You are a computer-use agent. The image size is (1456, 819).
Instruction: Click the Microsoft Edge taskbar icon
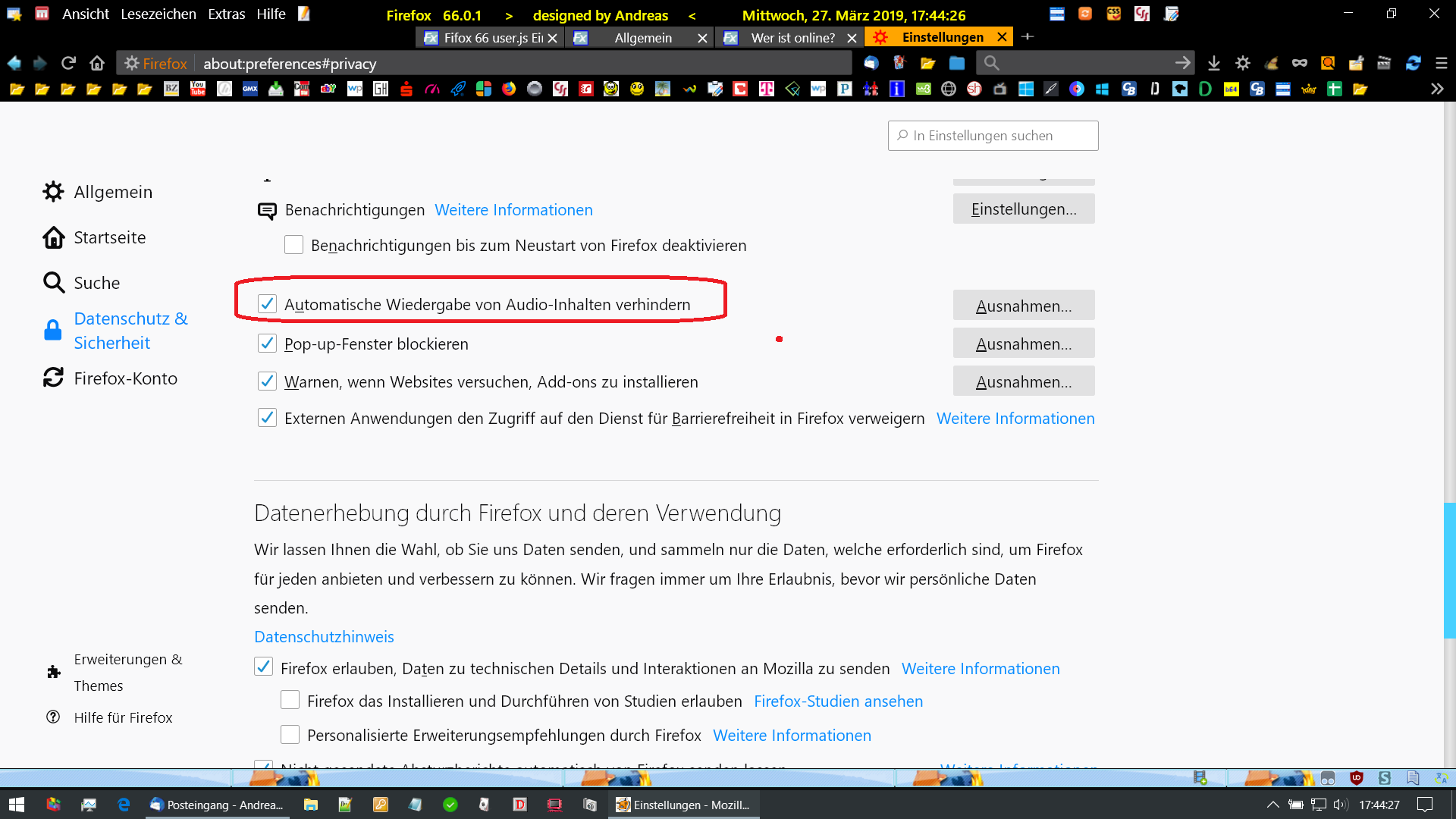pos(124,805)
